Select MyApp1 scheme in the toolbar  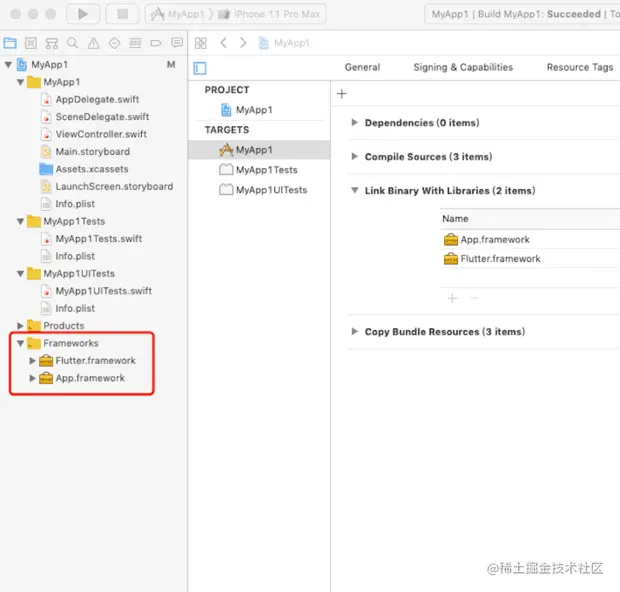pos(178,14)
